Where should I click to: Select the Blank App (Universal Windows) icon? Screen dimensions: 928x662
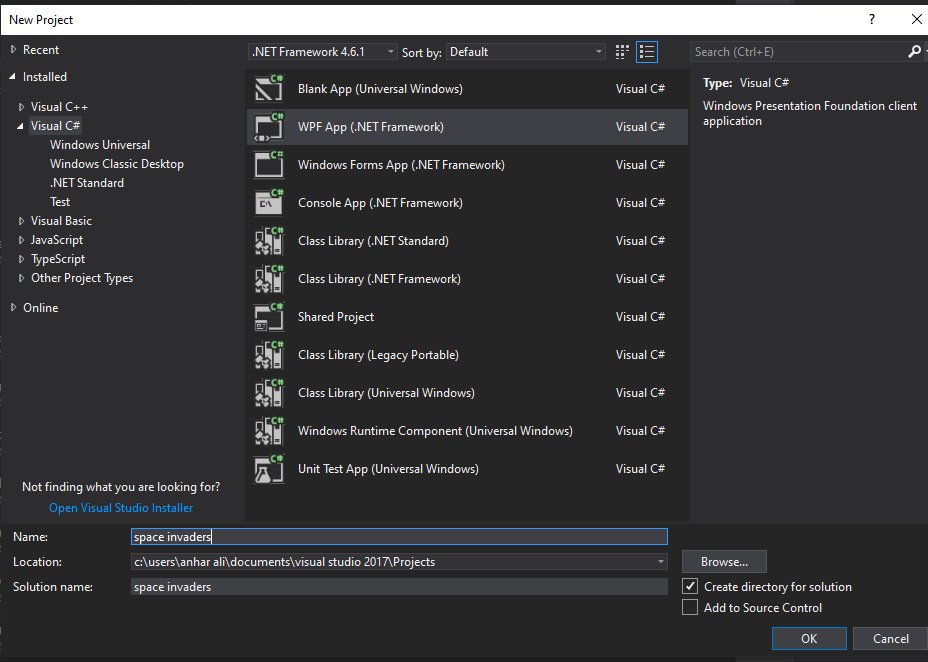(270, 88)
